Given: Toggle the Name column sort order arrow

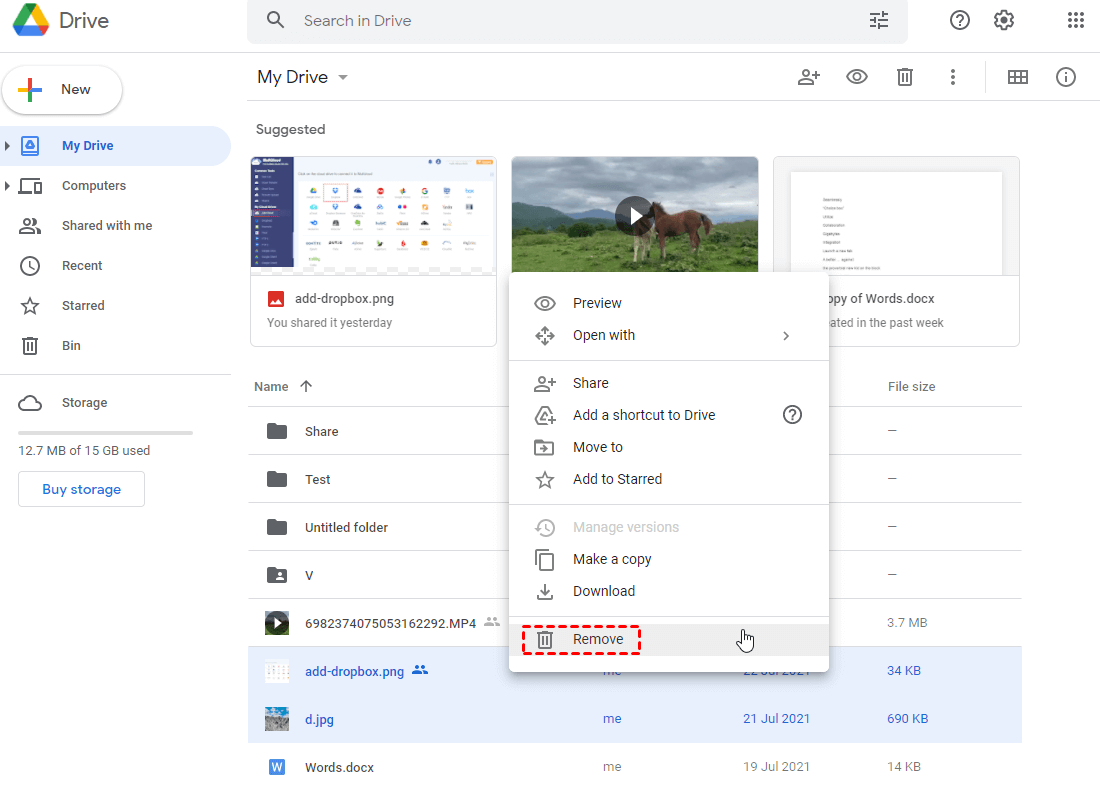Looking at the screenshot, I should coord(305,386).
